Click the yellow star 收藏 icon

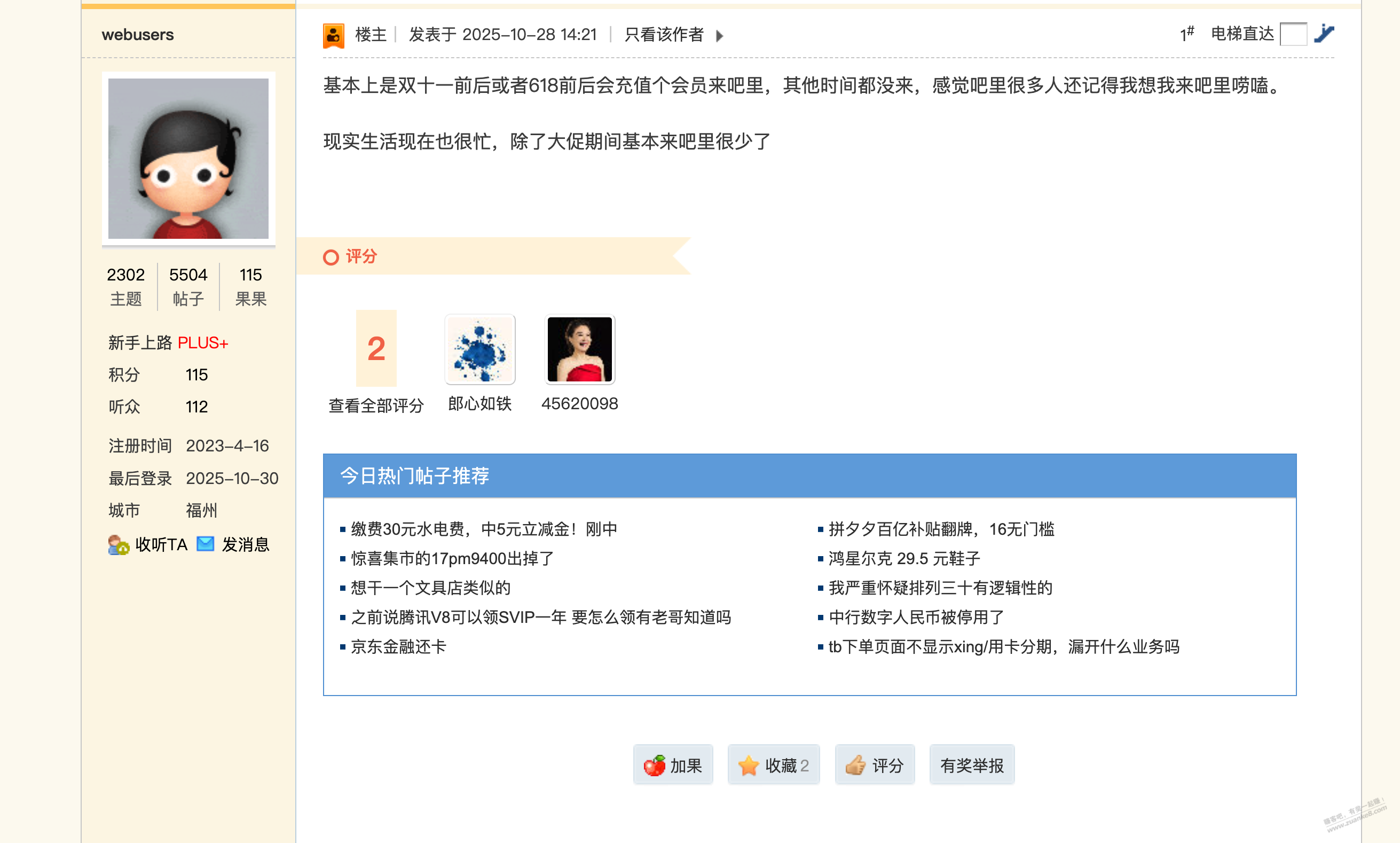[748, 766]
